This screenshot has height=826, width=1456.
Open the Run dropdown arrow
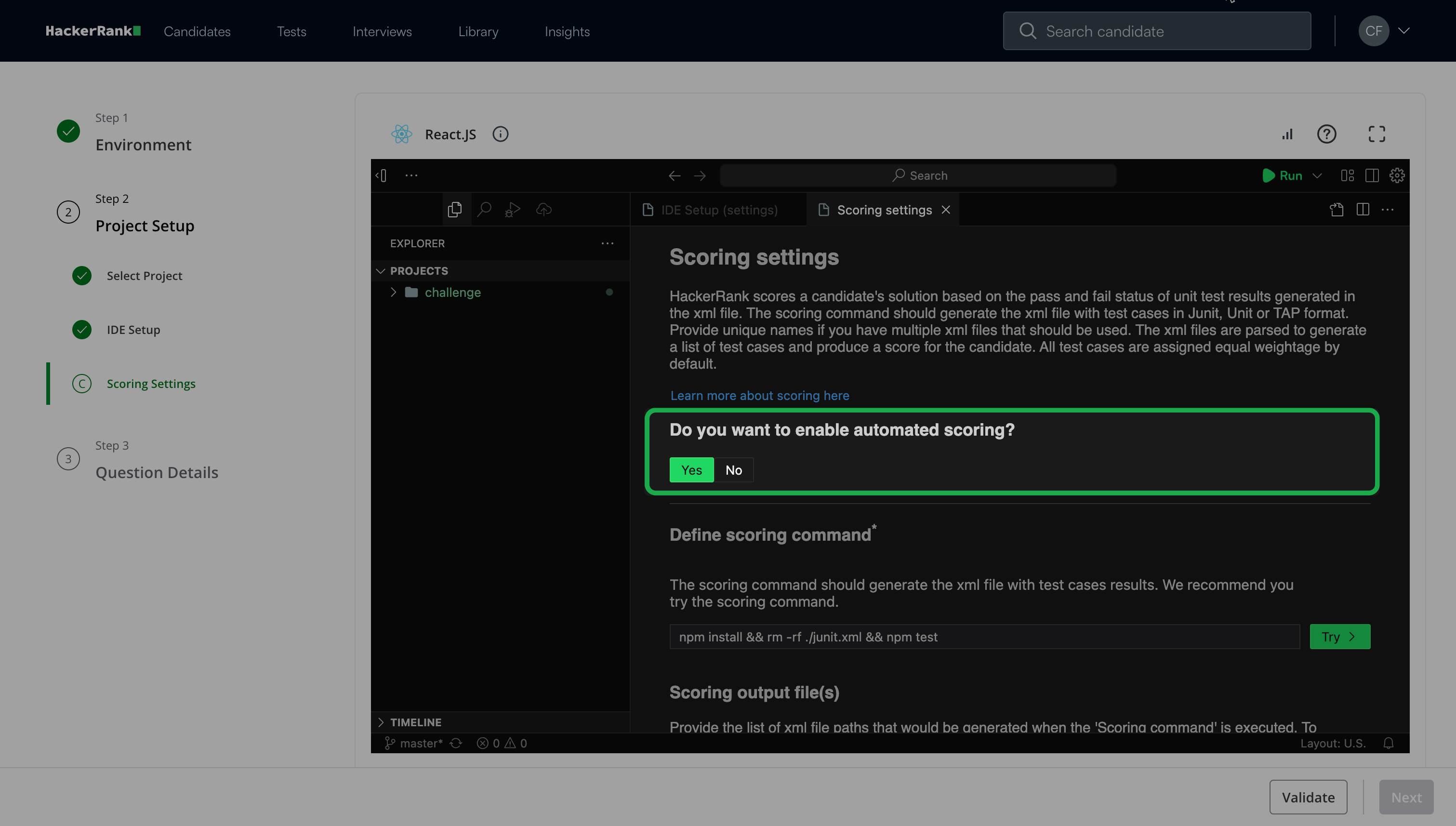pyautogui.click(x=1317, y=176)
